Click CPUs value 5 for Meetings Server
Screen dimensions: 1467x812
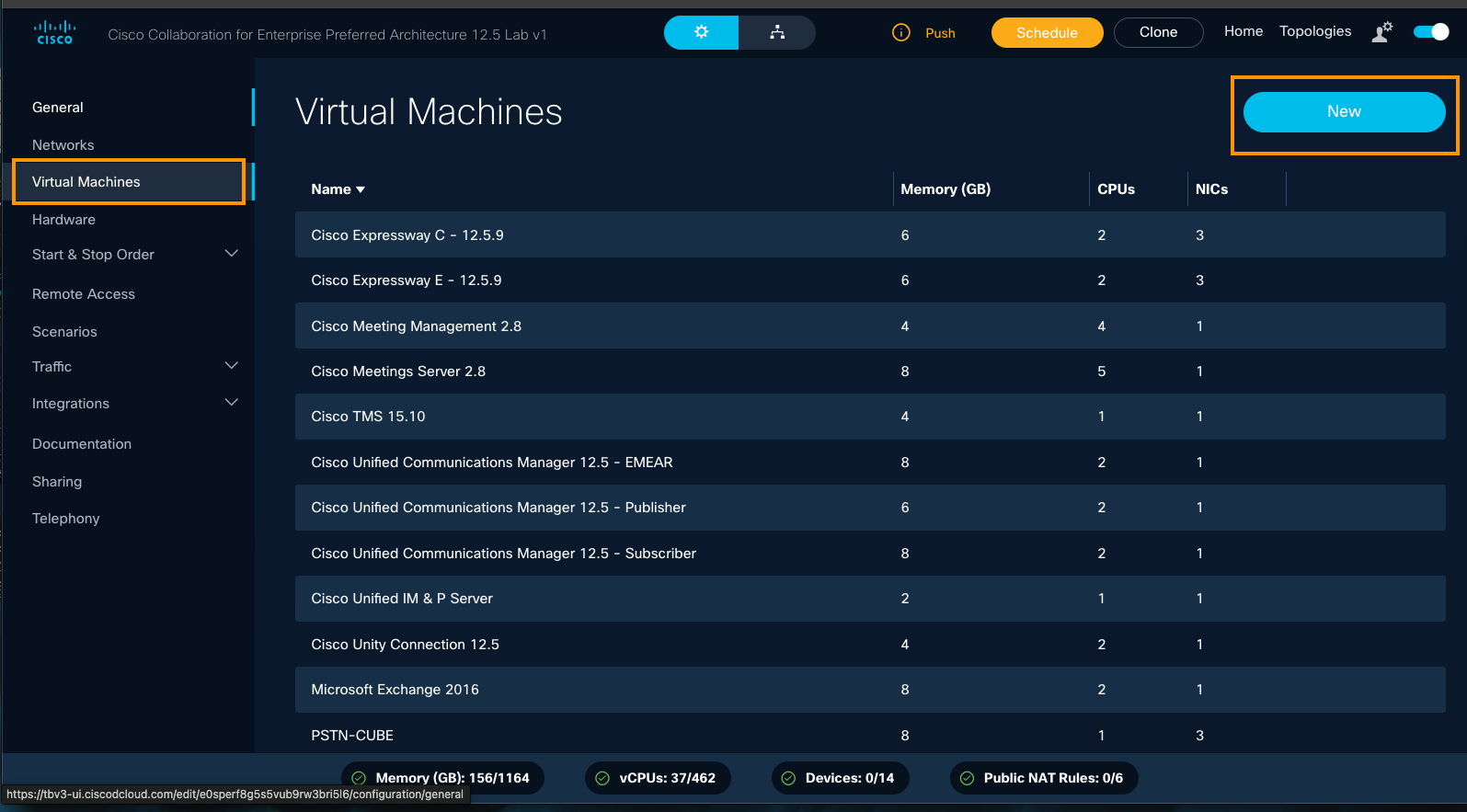(x=1102, y=372)
